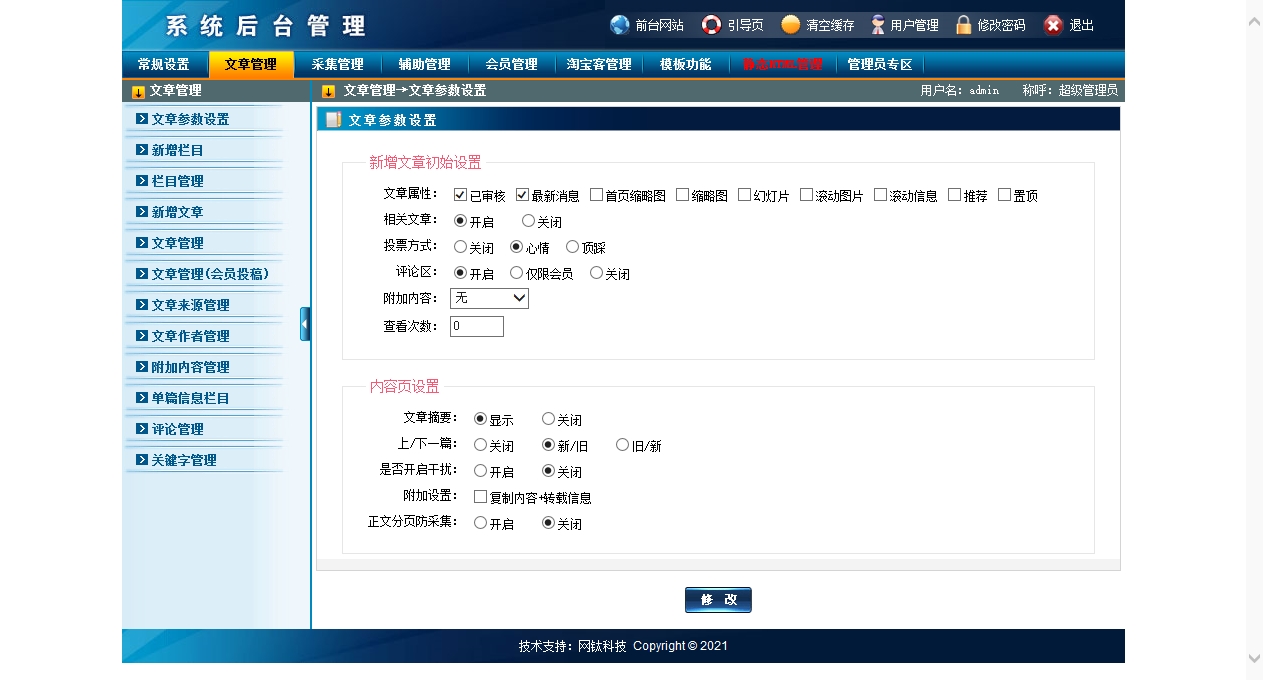Click the page scrollbar up arrow
This screenshot has height=680, width=1263.
1254,21
